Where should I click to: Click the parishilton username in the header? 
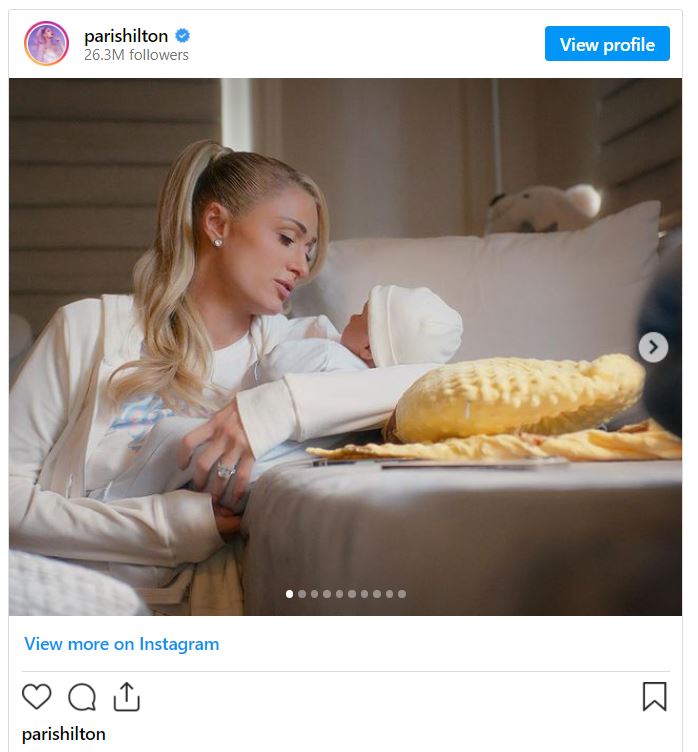[x=126, y=36]
